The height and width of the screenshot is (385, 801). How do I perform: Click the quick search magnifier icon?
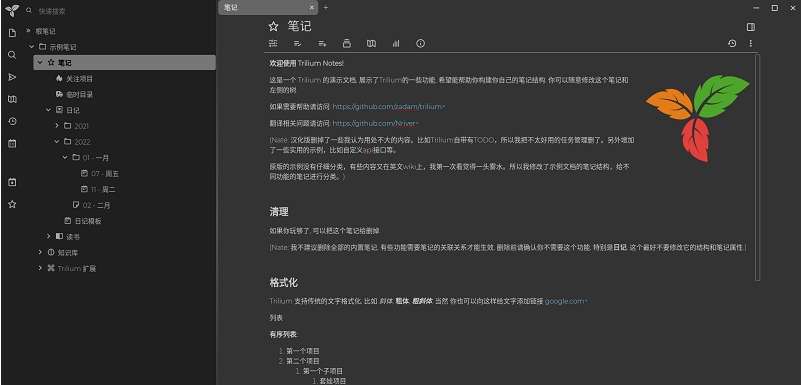(29, 11)
